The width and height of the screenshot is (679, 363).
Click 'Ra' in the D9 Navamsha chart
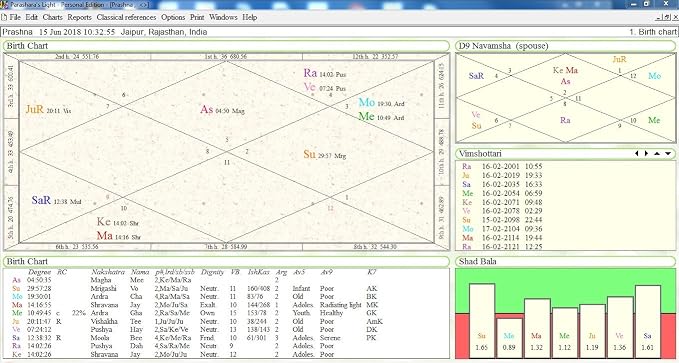565,120
